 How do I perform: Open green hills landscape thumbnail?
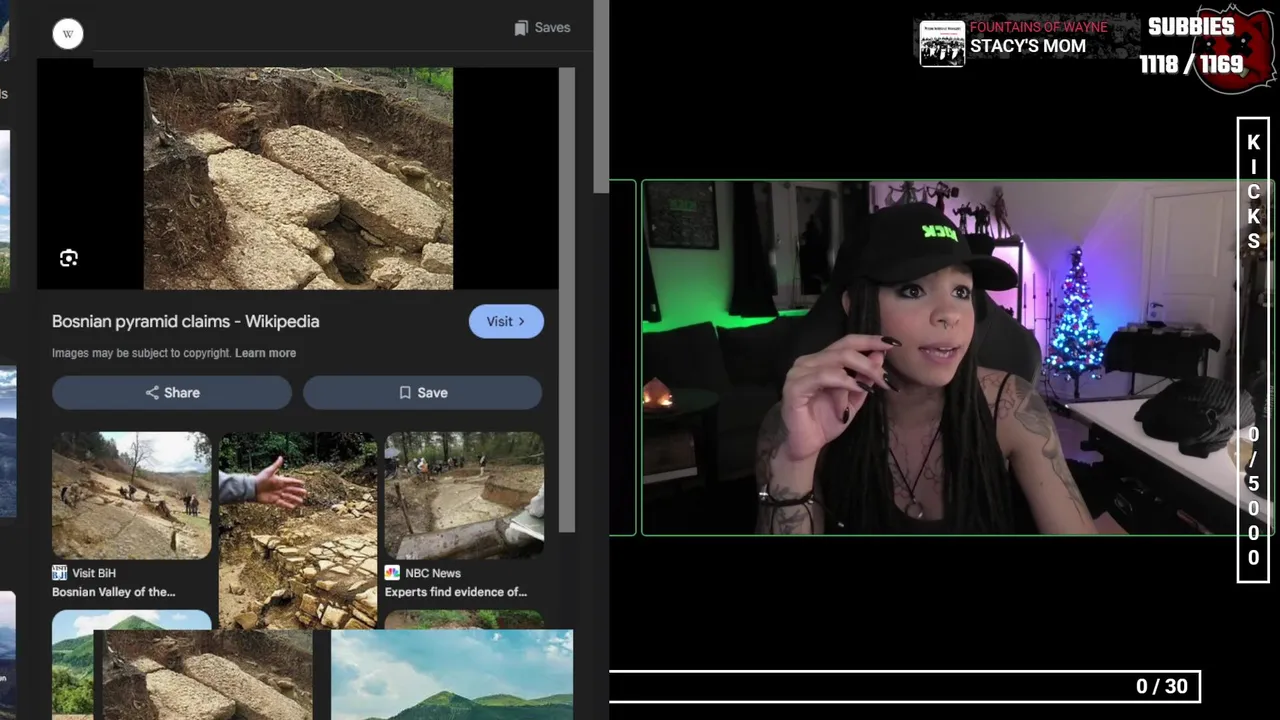coord(452,675)
